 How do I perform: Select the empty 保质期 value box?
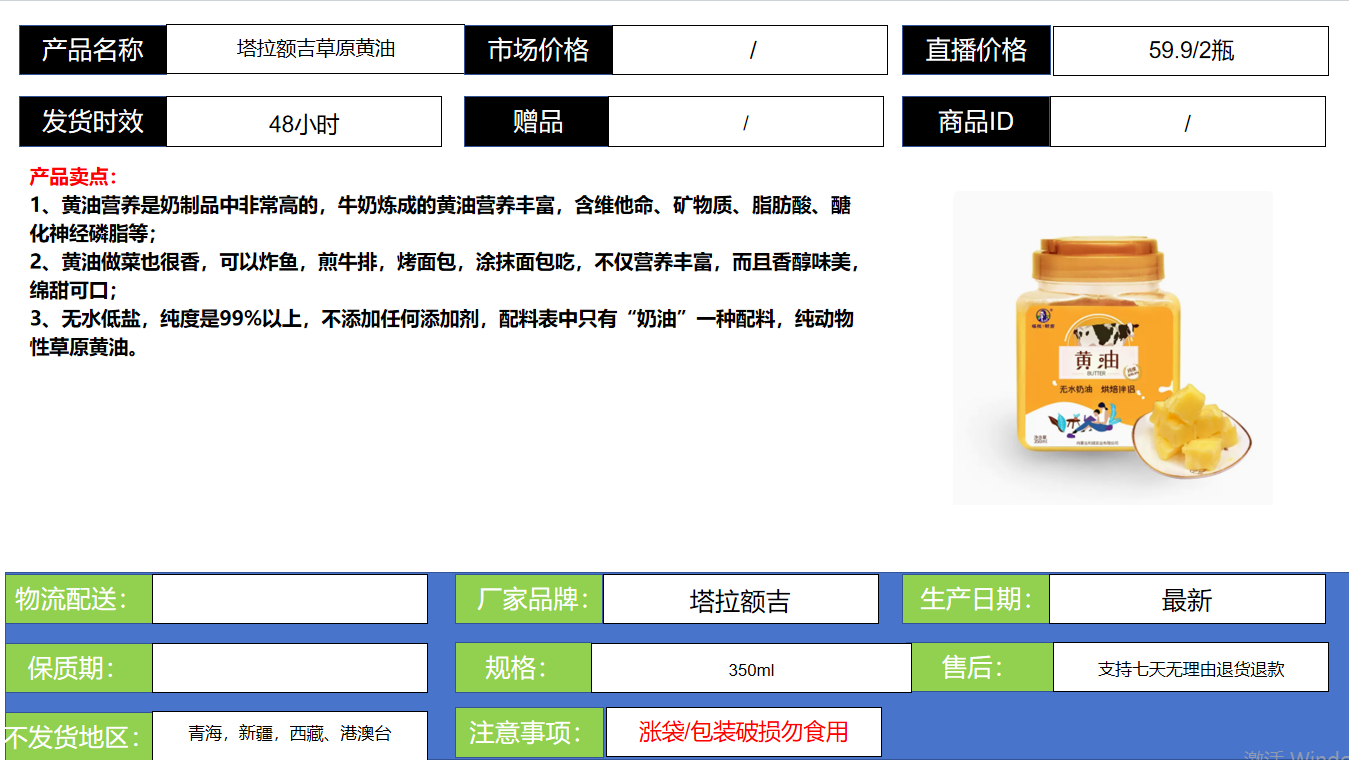[289, 668]
